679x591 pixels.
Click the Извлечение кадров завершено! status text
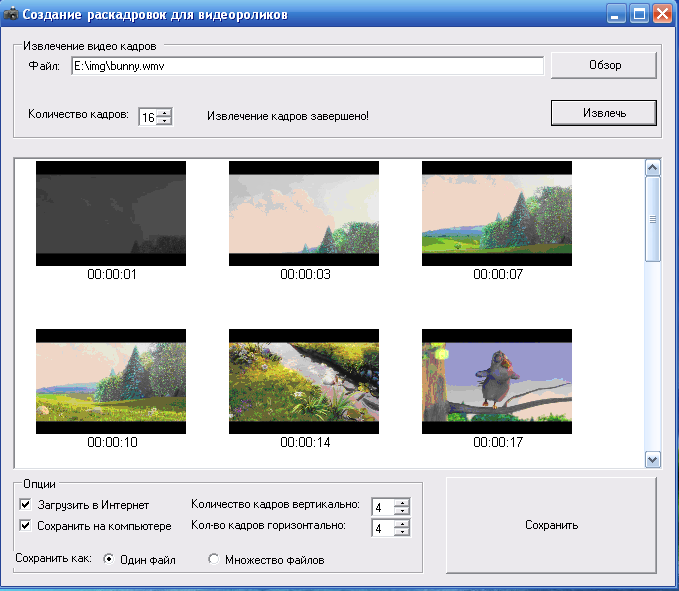288,116
